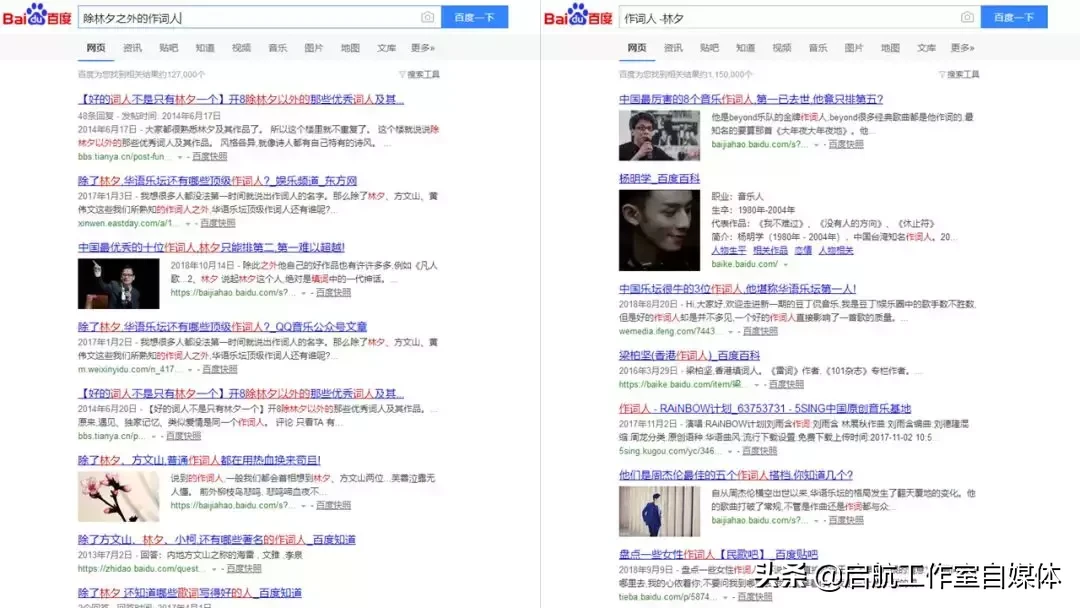This screenshot has width=1080, height=608.
Task: Switch to the 图片 tab on the left
Action: (313, 46)
